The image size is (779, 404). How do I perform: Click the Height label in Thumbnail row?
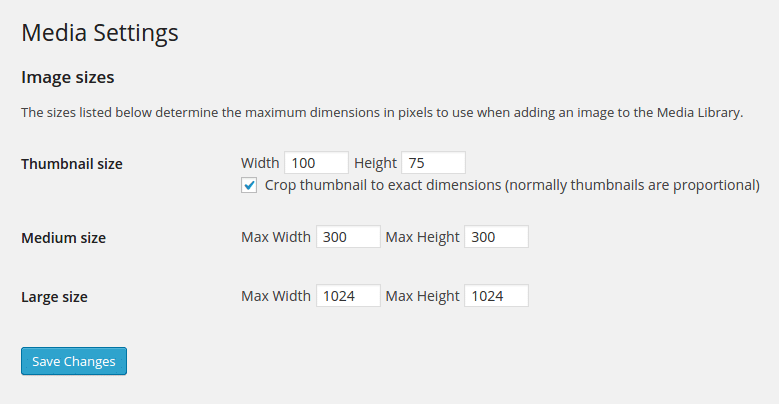[376, 162]
